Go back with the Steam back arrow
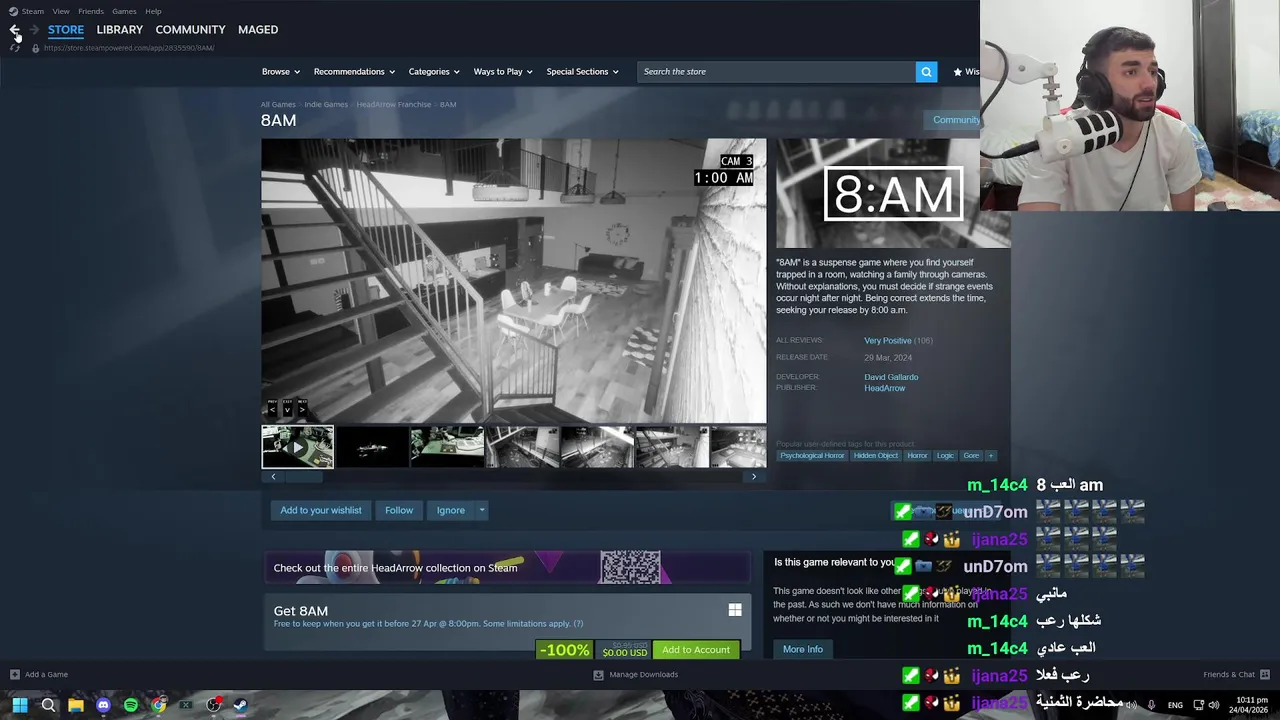The width and height of the screenshot is (1280, 720). click(15, 30)
